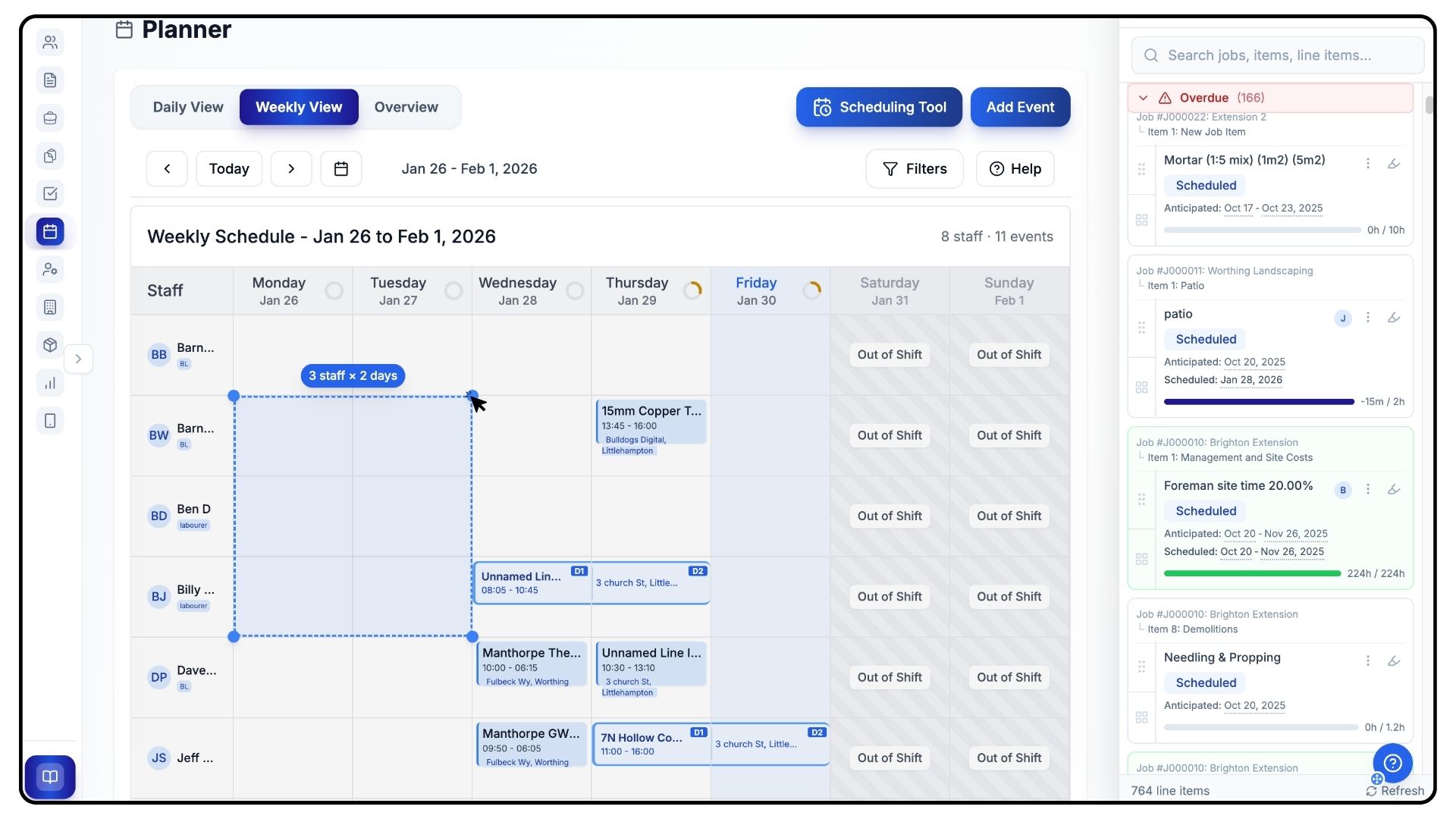Click the Add Event button
Viewport: 1456px width, 819px height.
point(1020,107)
